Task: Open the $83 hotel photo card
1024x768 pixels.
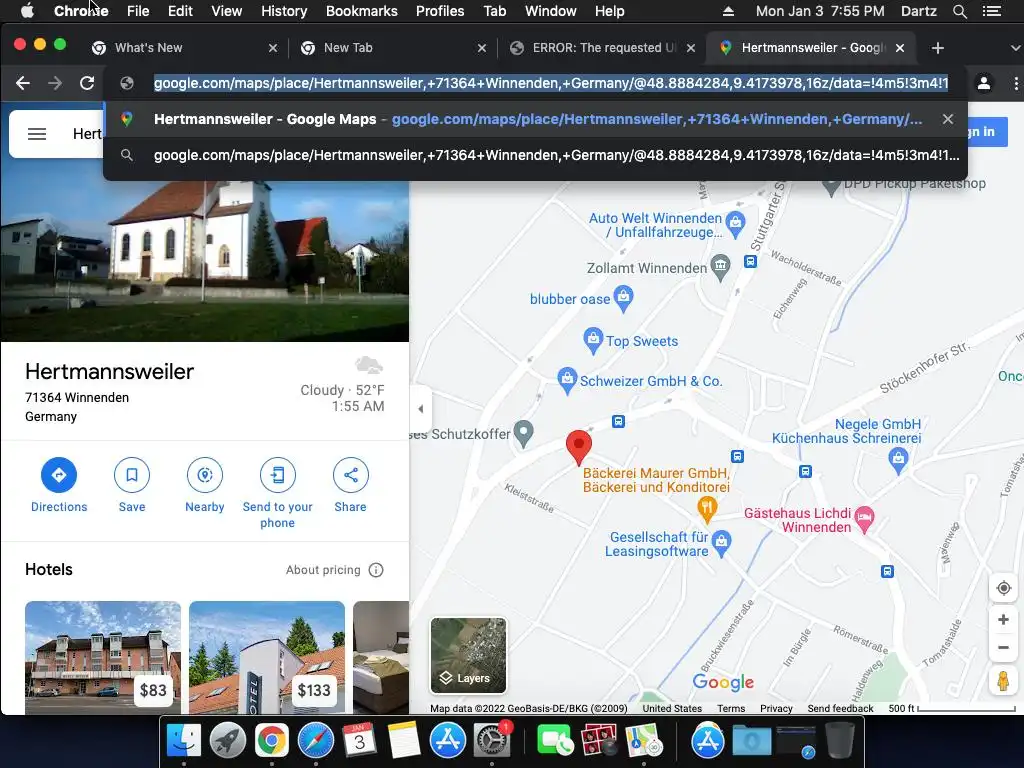Action: pos(103,658)
